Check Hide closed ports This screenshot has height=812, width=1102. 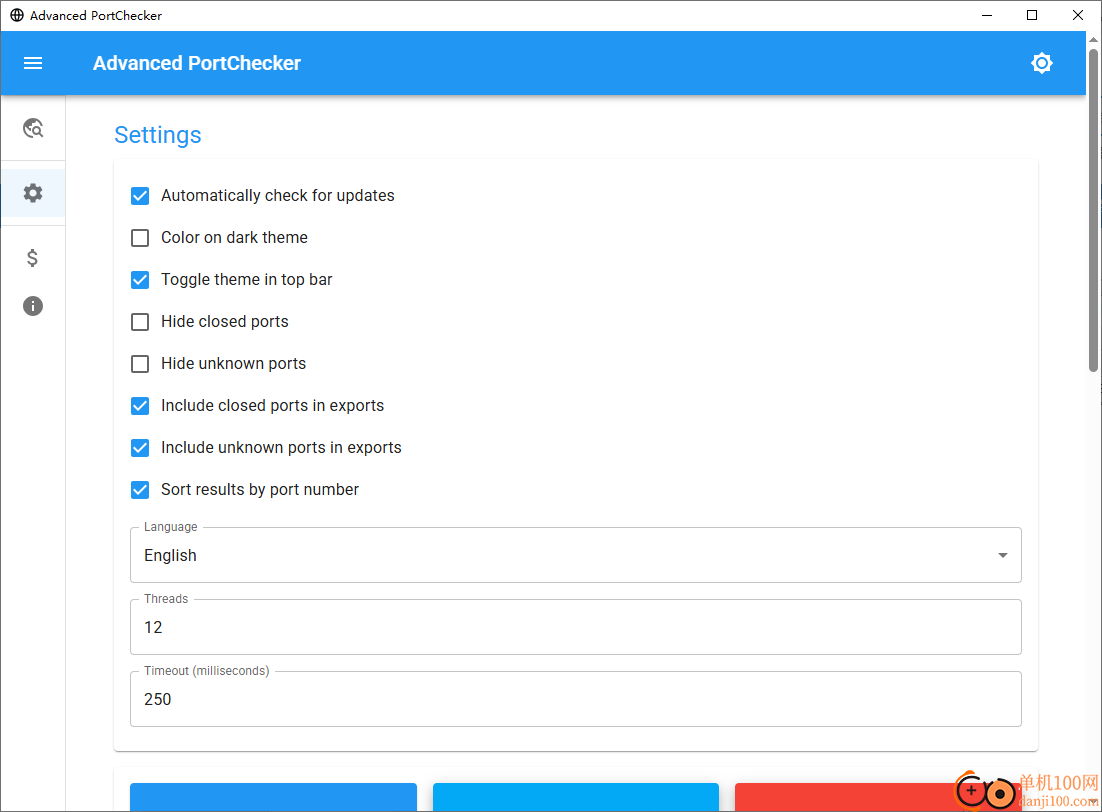pyautogui.click(x=140, y=322)
